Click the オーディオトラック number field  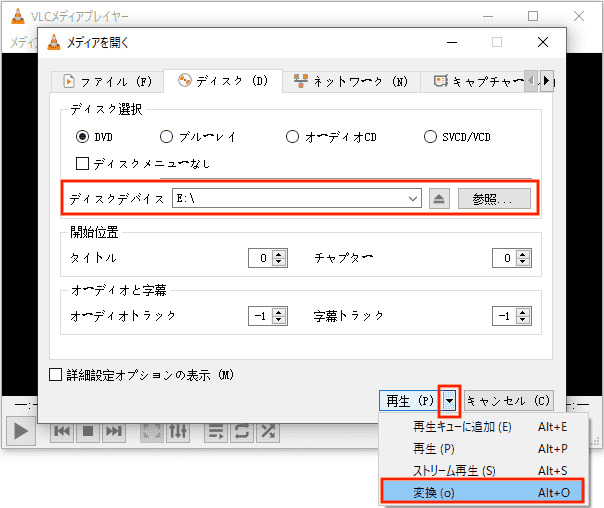261,316
